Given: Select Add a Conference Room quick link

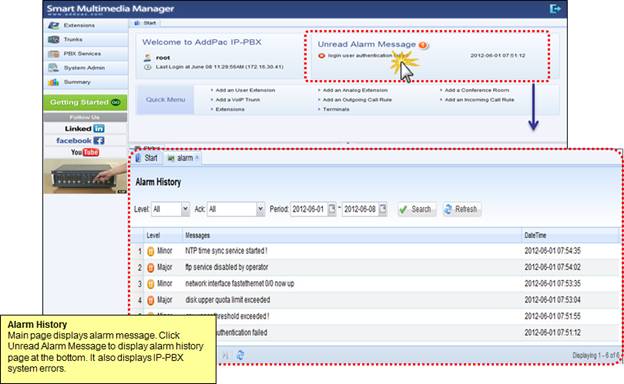Looking at the screenshot, I should pos(477,90).
